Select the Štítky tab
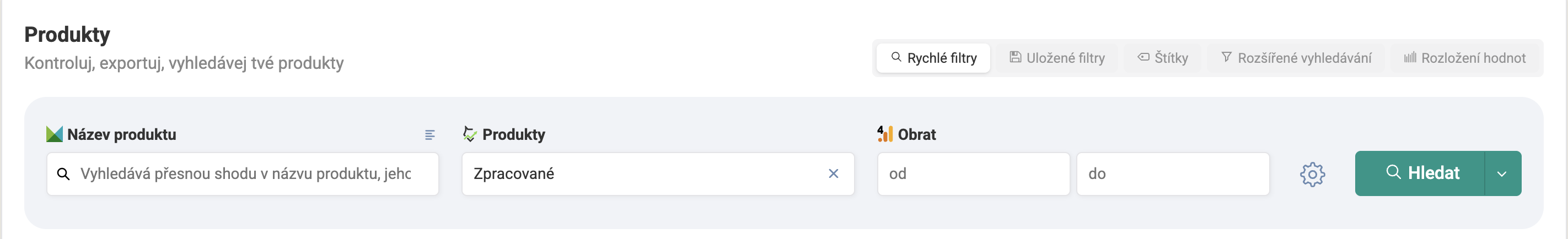 pyautogui.click(x=1162, y=58)
